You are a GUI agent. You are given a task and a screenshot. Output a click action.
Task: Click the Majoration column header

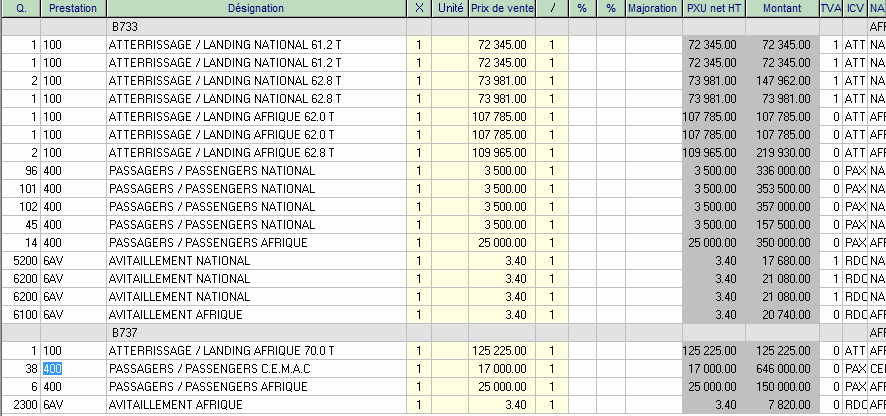pyautogui.click(x=652, y=8)
